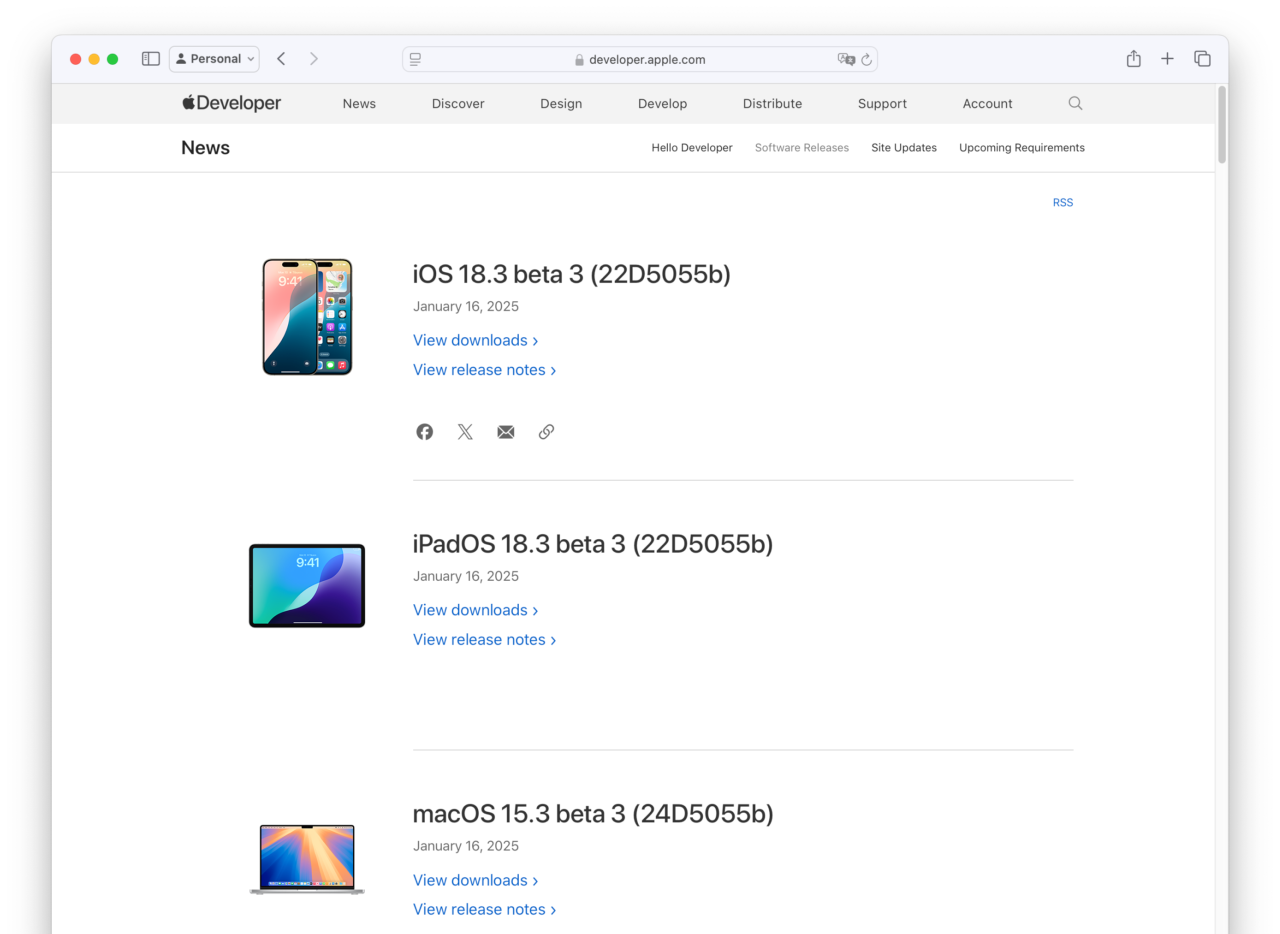Open the Discover menu in the navigation bar

(458, 104)
